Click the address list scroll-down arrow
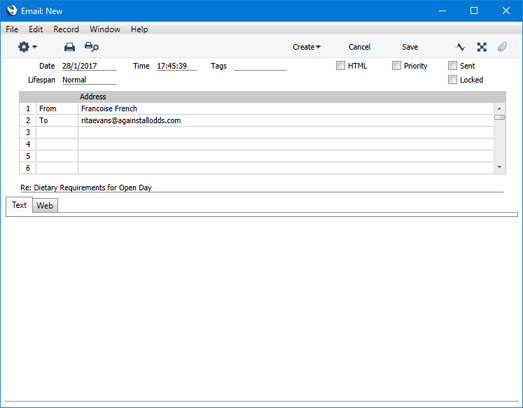 [x=499, y=167]
